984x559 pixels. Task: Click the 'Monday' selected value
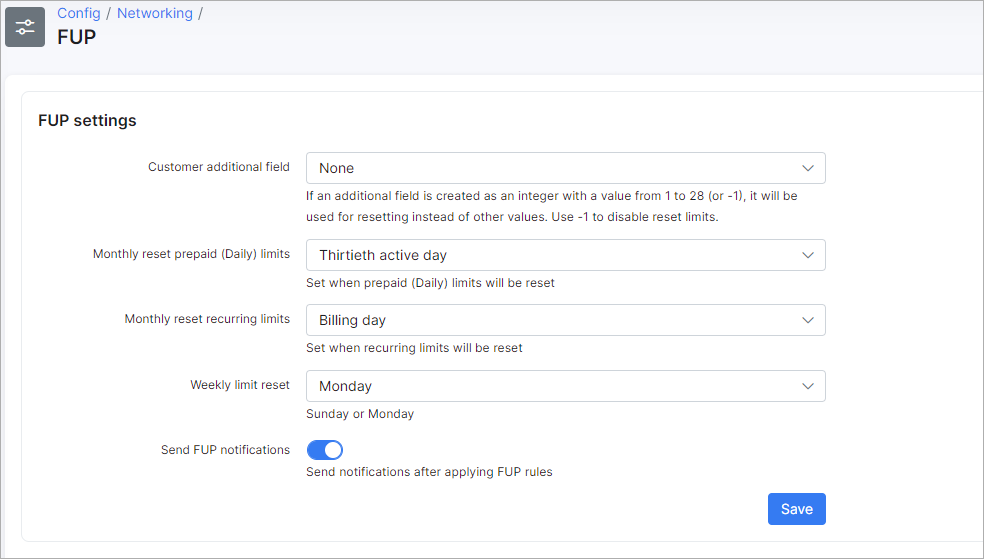pyautogui.click(x=345, y=386)
